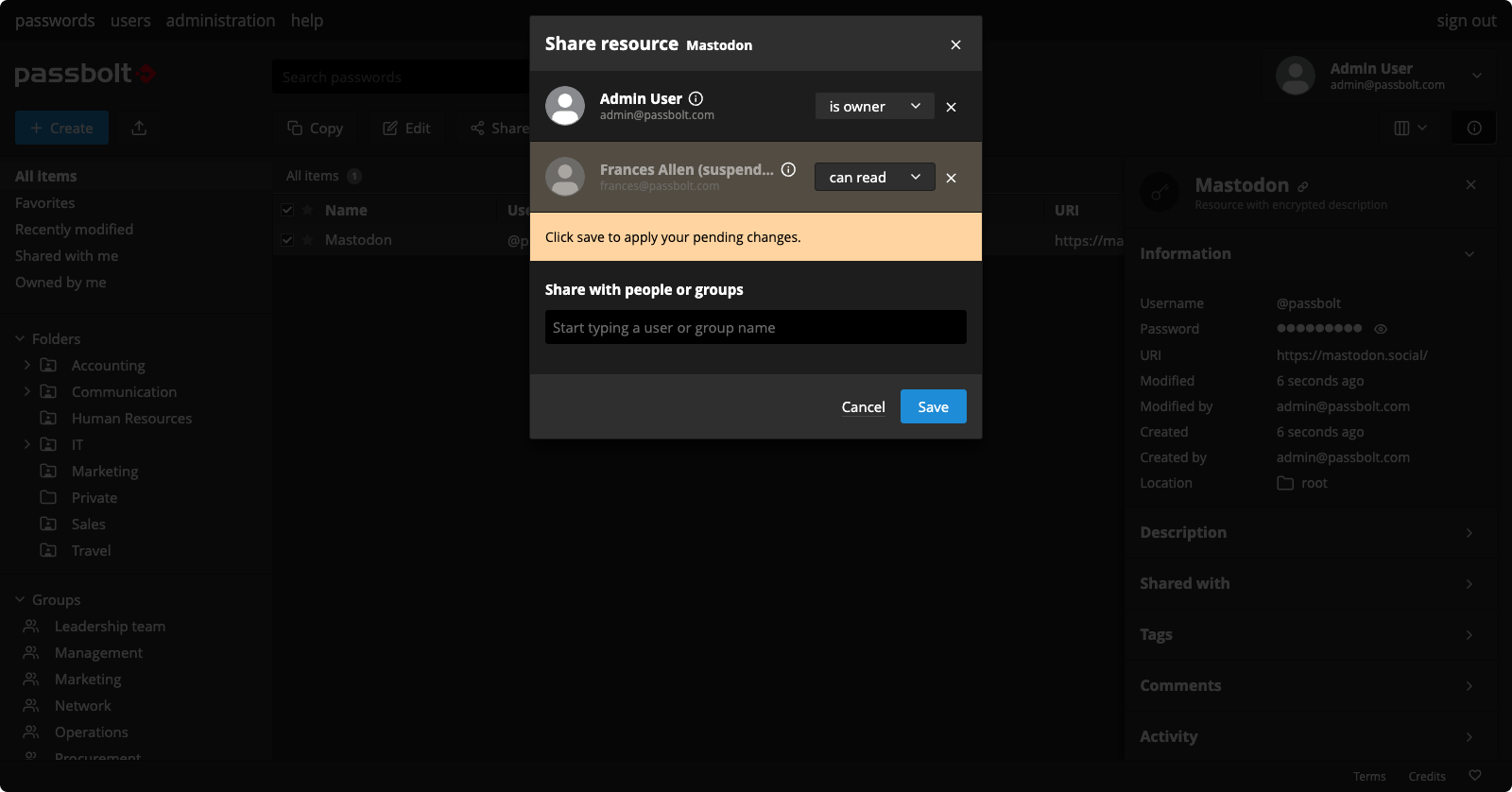
Task: Expand the IT folder
Action: coord(26,444)
